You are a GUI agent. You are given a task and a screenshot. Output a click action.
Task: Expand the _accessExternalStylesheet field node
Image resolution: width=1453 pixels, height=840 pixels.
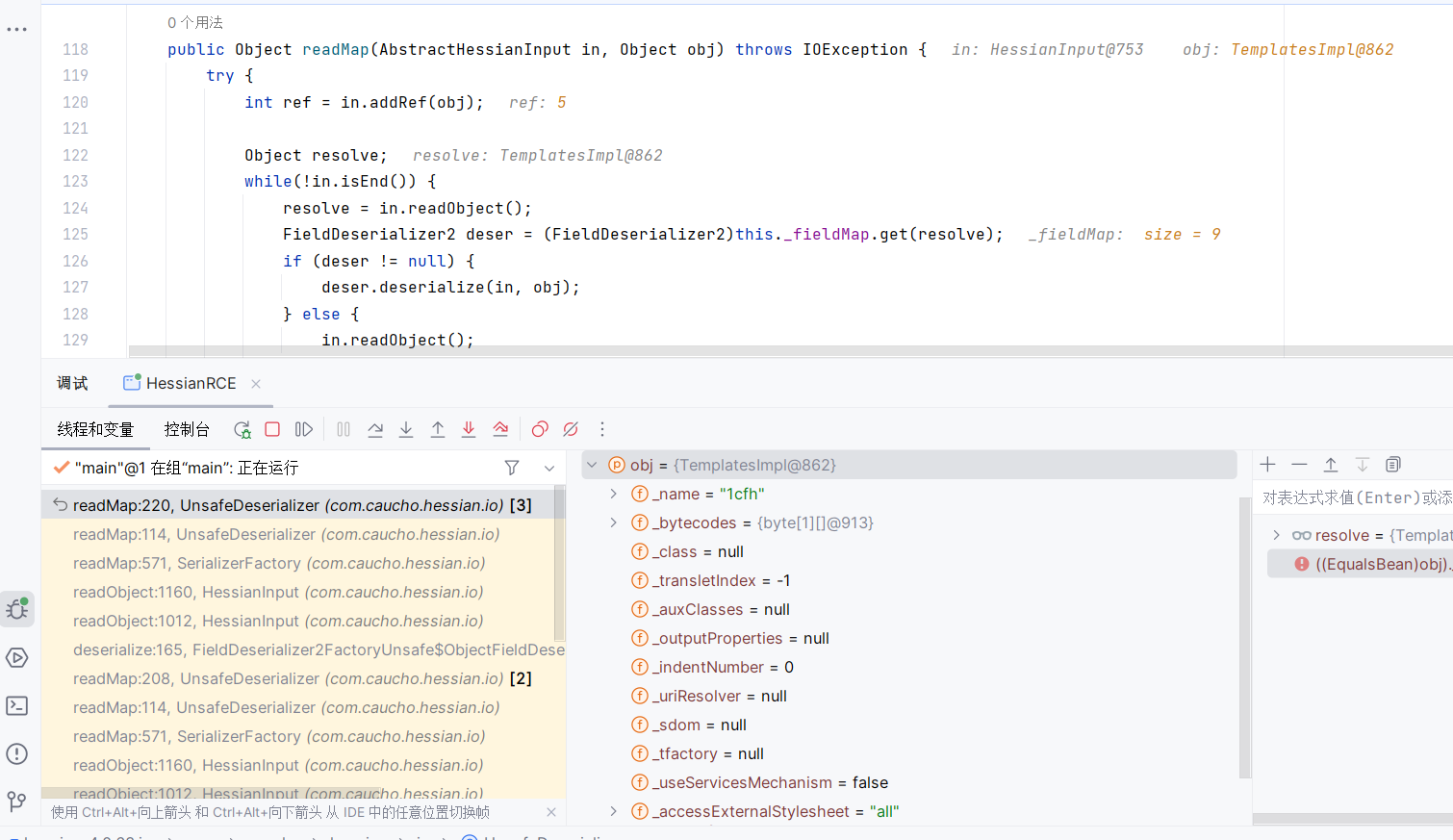coord(614,811)
